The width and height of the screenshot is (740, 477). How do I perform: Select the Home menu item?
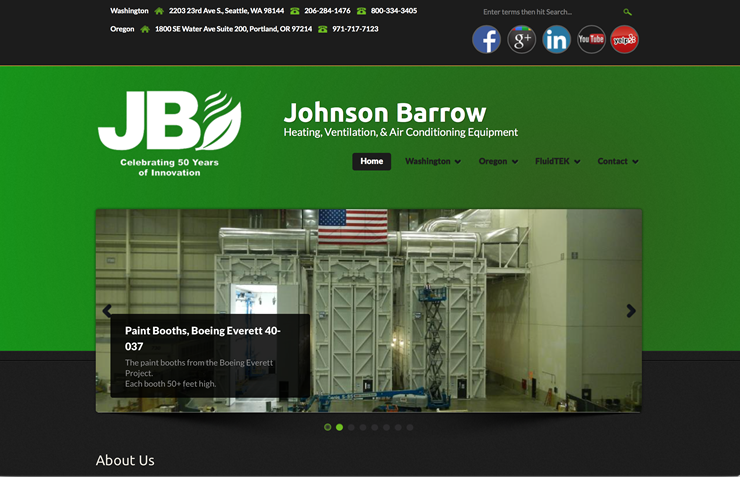pos(371,161)
